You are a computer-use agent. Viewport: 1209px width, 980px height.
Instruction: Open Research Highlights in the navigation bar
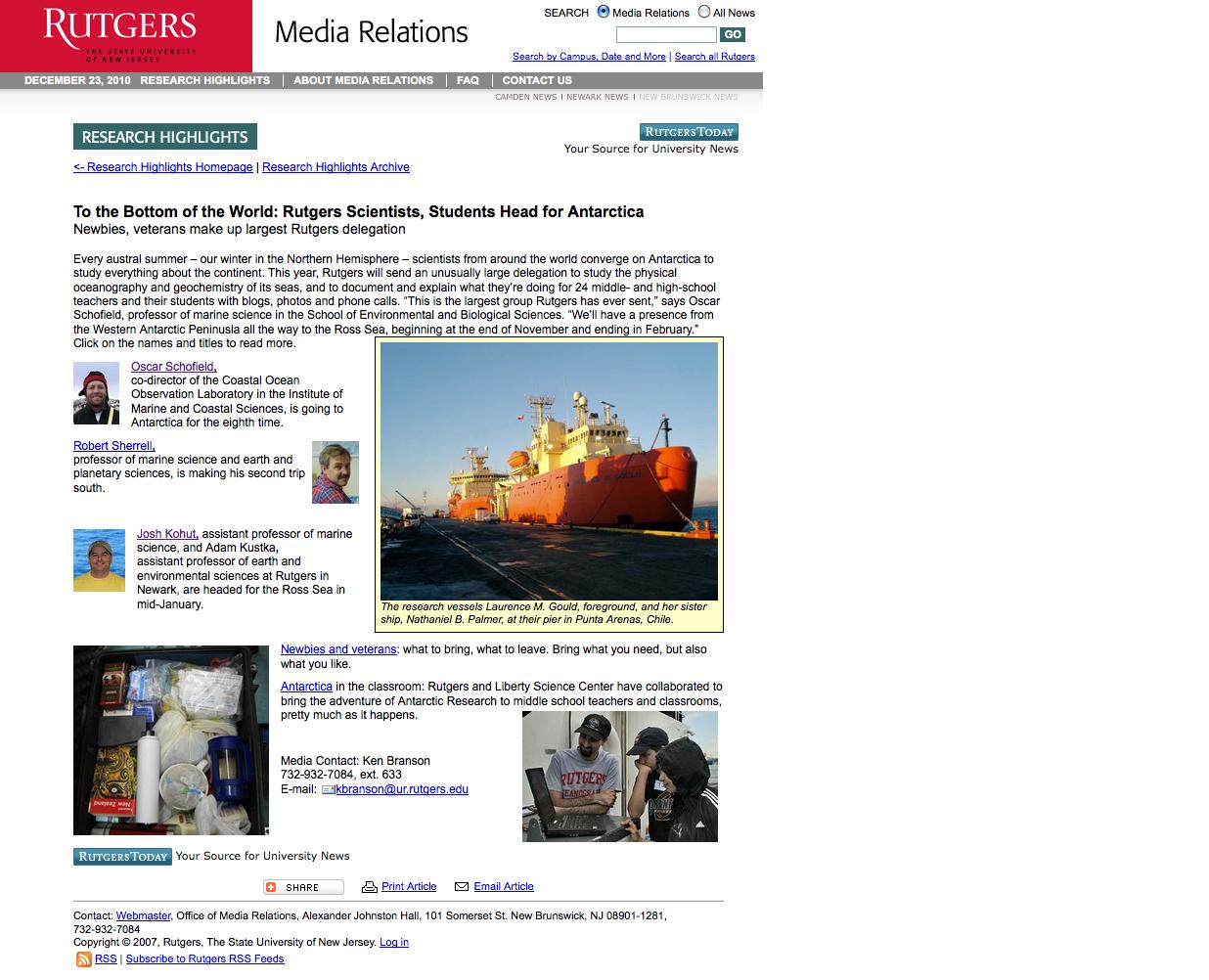point(205,80)
